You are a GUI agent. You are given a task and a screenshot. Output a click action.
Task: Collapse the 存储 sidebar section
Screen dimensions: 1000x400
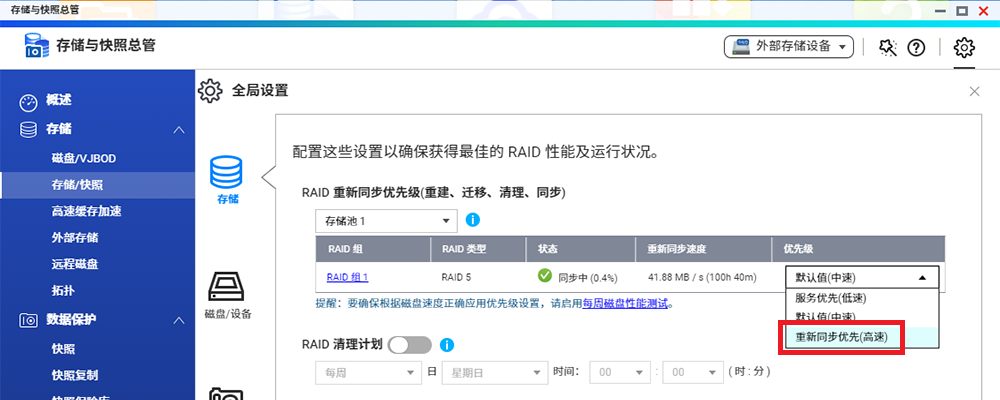point(179,130)
